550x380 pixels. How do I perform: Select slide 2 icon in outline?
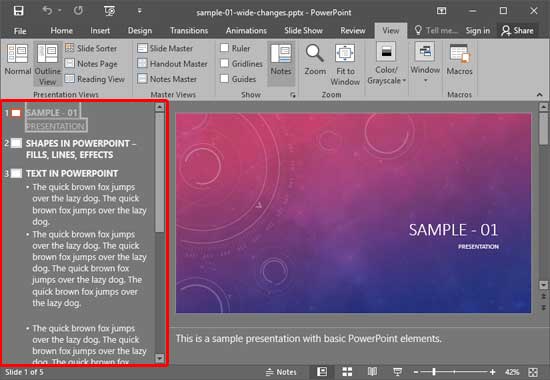(16, 143)
